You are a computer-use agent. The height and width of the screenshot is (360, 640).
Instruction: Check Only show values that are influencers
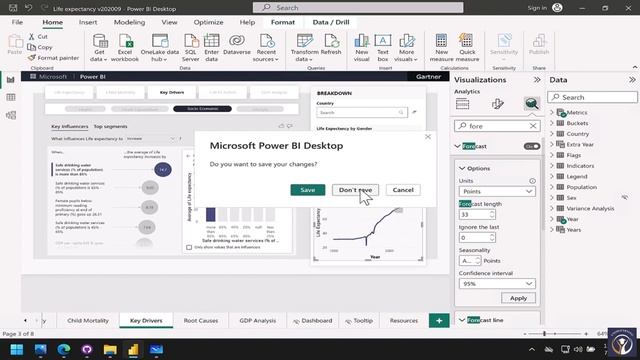tap(189, 247)
